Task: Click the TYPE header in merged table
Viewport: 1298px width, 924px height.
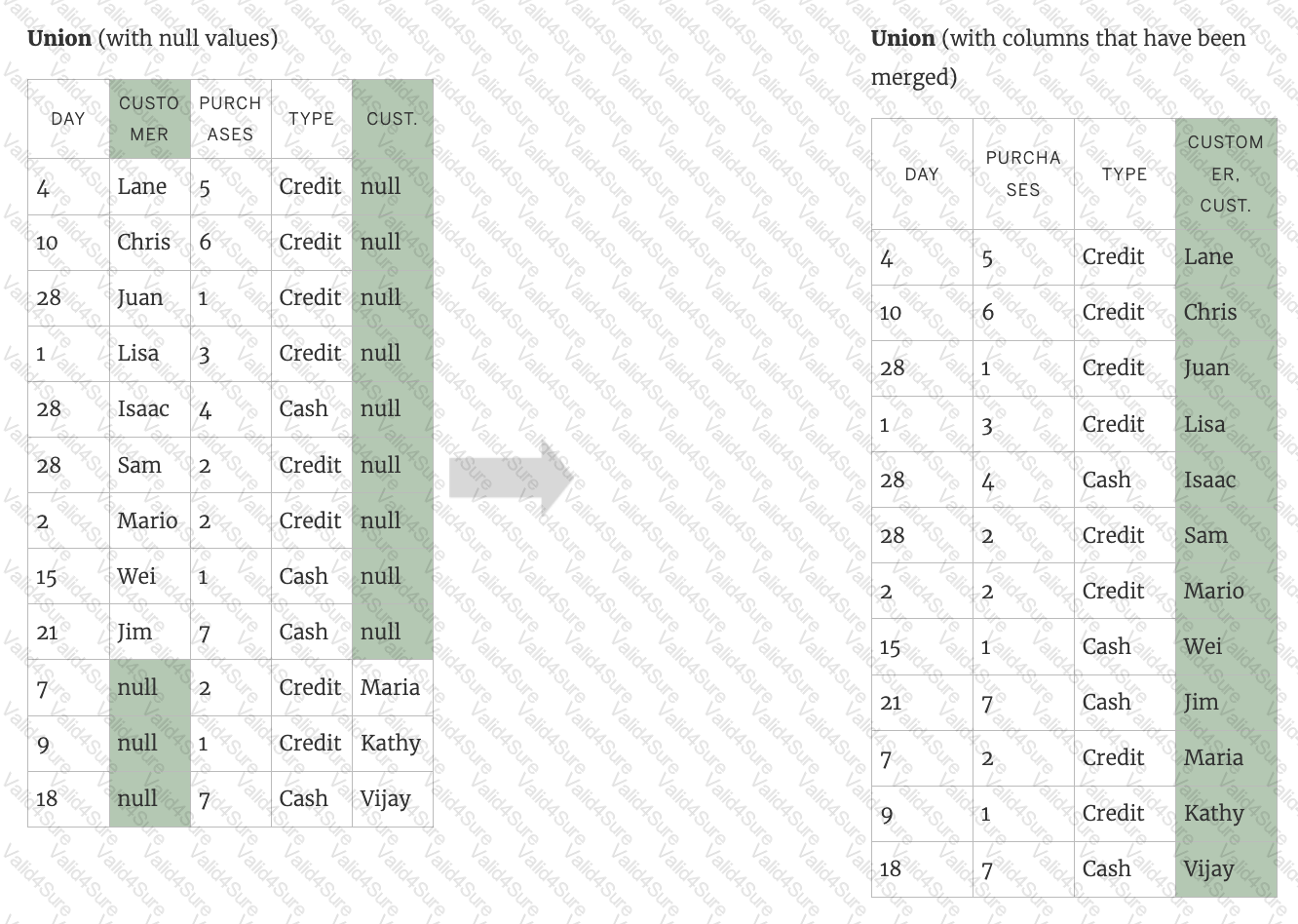Action: pos(1124,174)
